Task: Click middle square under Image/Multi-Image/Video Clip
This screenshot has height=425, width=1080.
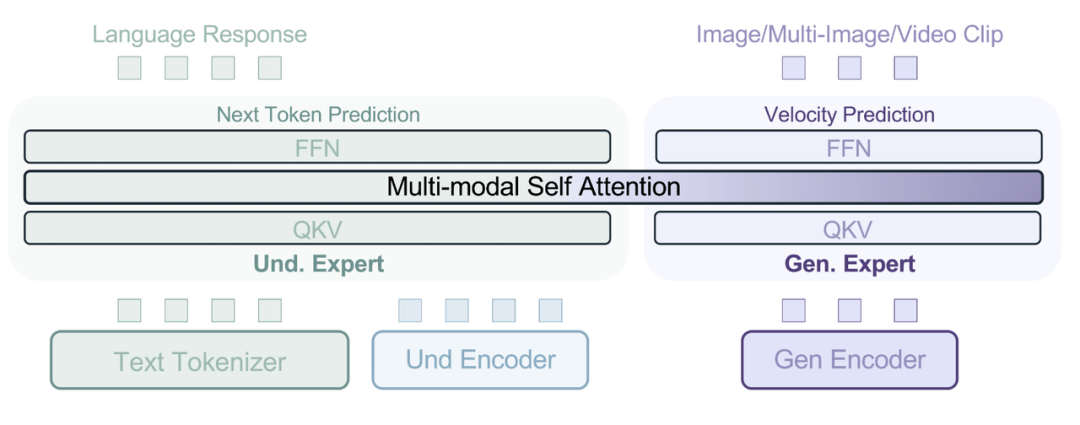Action: (849, 68)
